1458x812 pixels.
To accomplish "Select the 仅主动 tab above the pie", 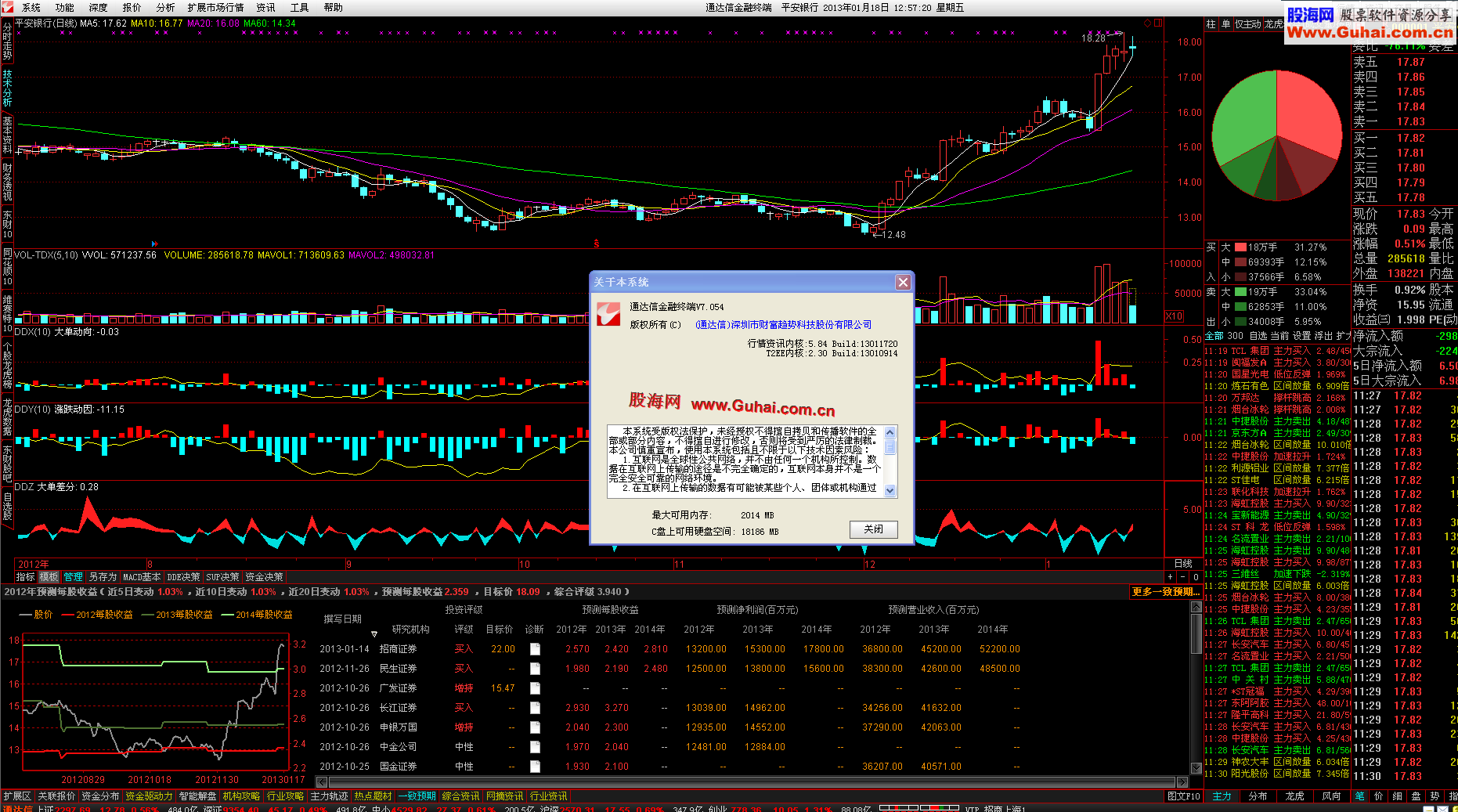I will click(1247, 24).
